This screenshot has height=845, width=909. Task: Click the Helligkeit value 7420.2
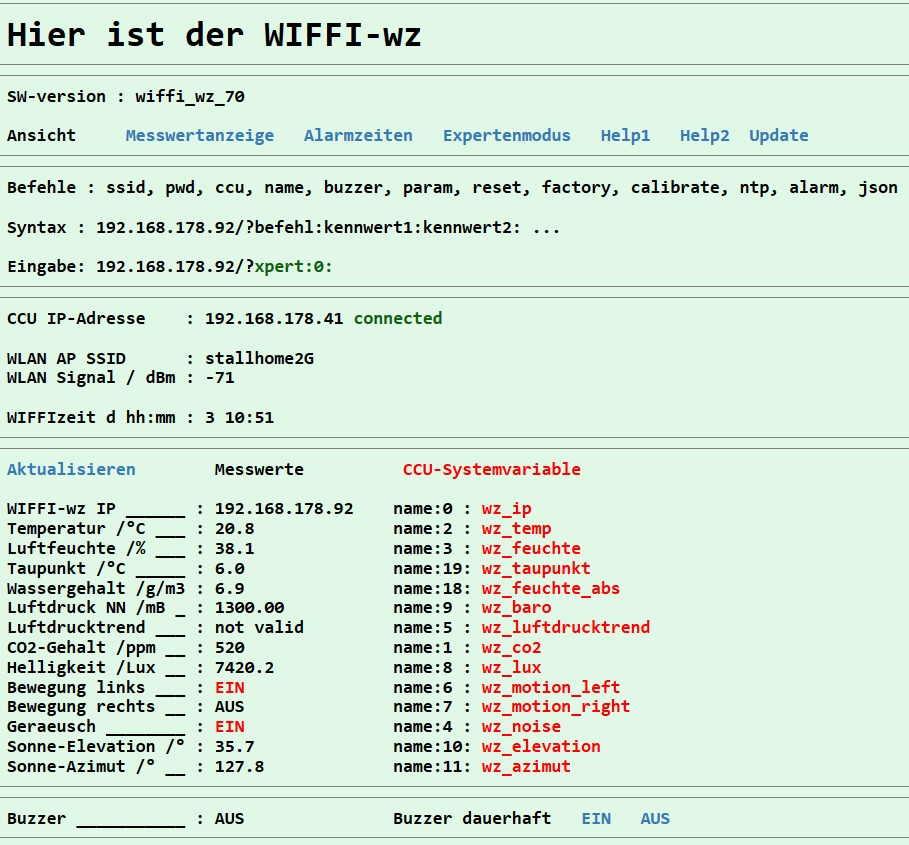coord(244,668)
